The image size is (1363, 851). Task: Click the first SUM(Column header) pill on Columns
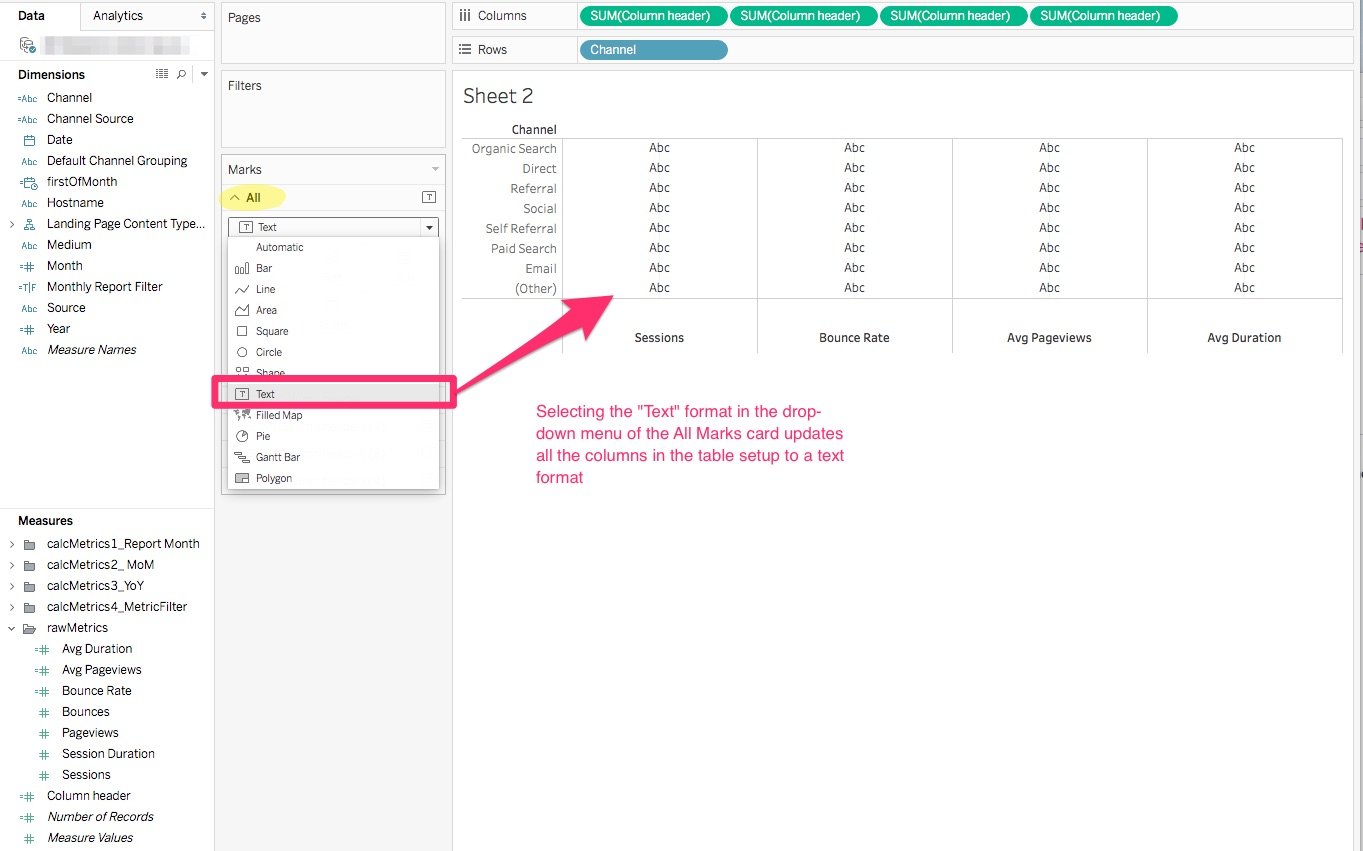point(653,15)
